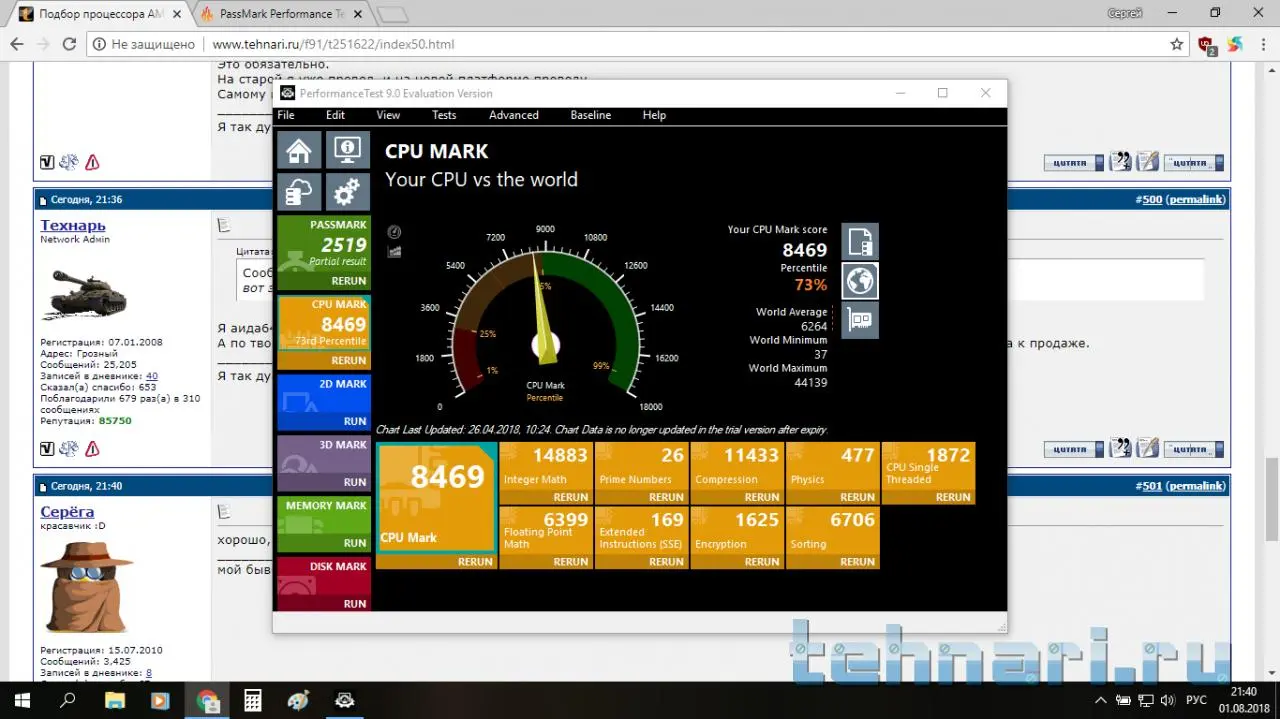The height and width of the screenshot is (719, 1280).
Task: Open the Edit menu
Action: tap(335, 115)
